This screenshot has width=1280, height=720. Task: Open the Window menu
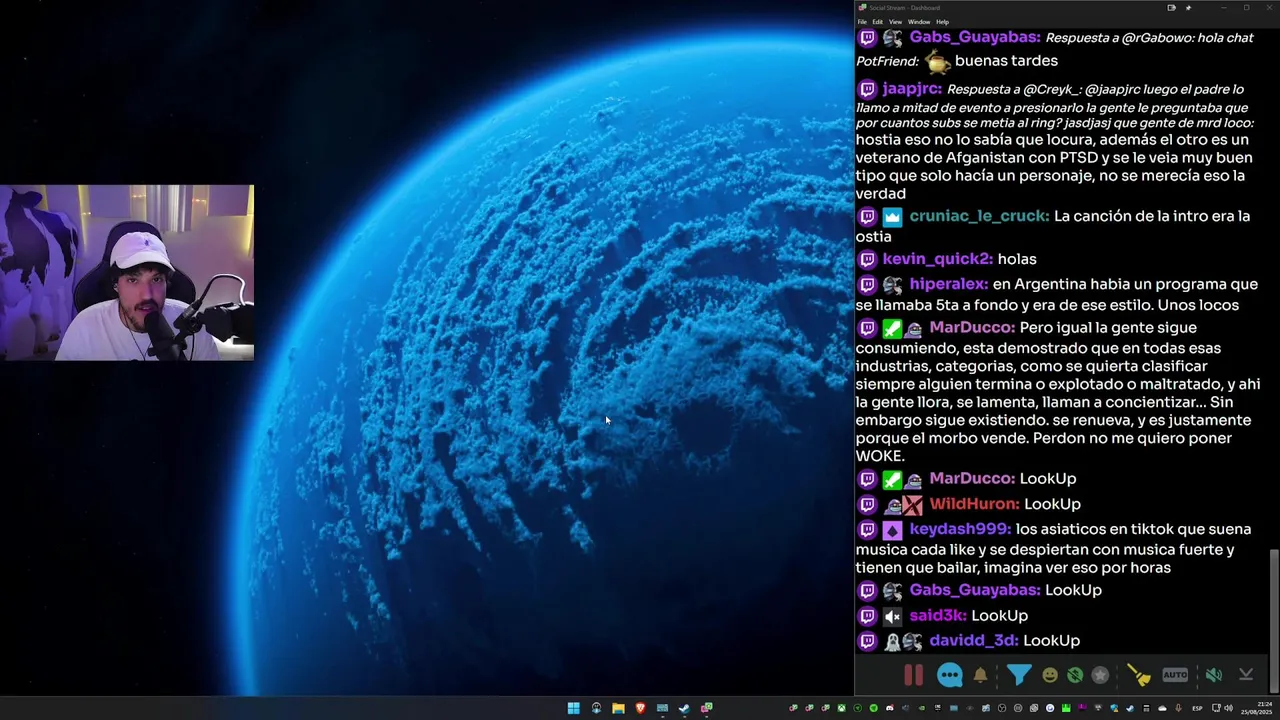tap(919, 21)
